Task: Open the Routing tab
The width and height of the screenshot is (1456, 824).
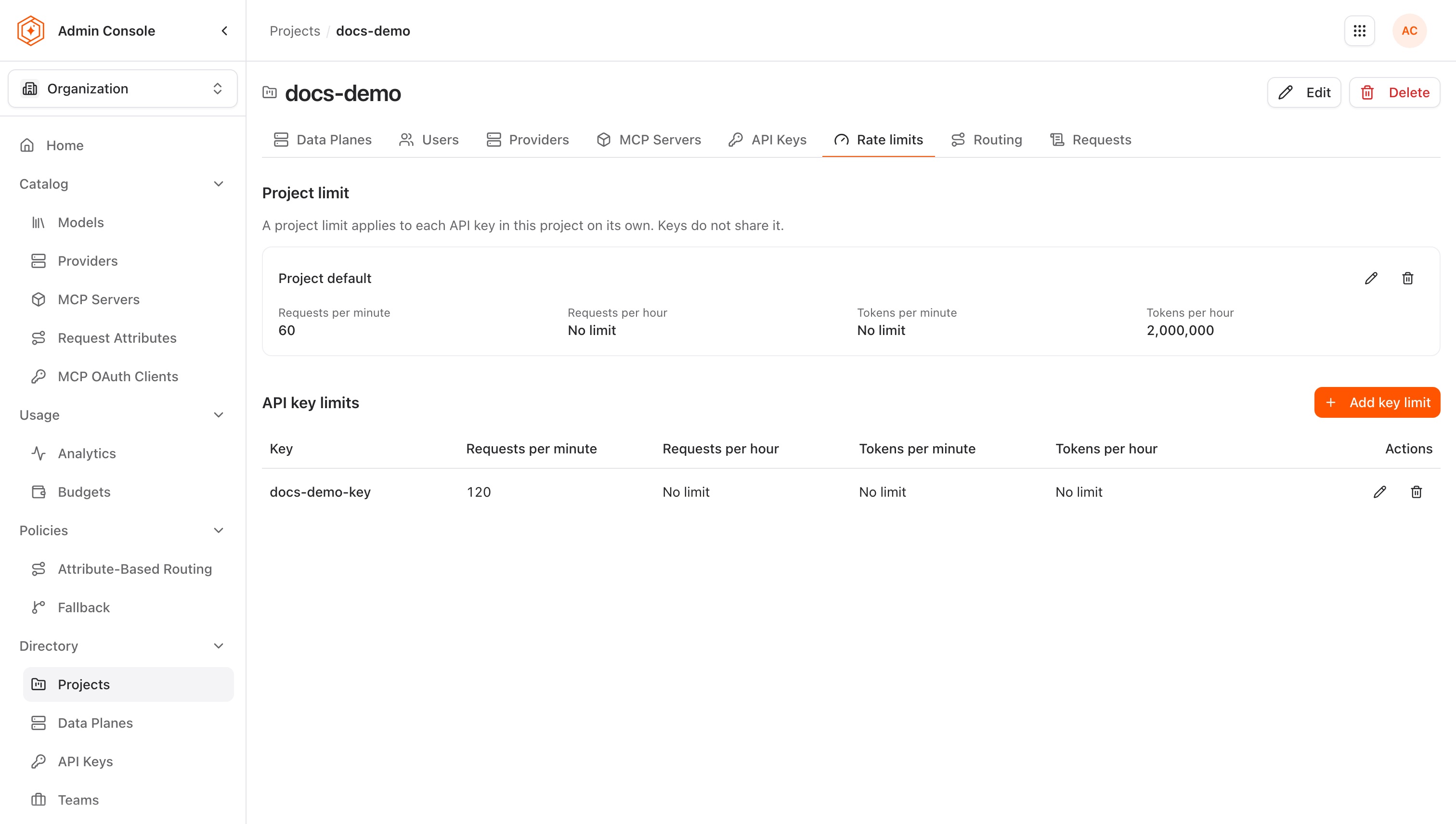Action: pos(987,140)
